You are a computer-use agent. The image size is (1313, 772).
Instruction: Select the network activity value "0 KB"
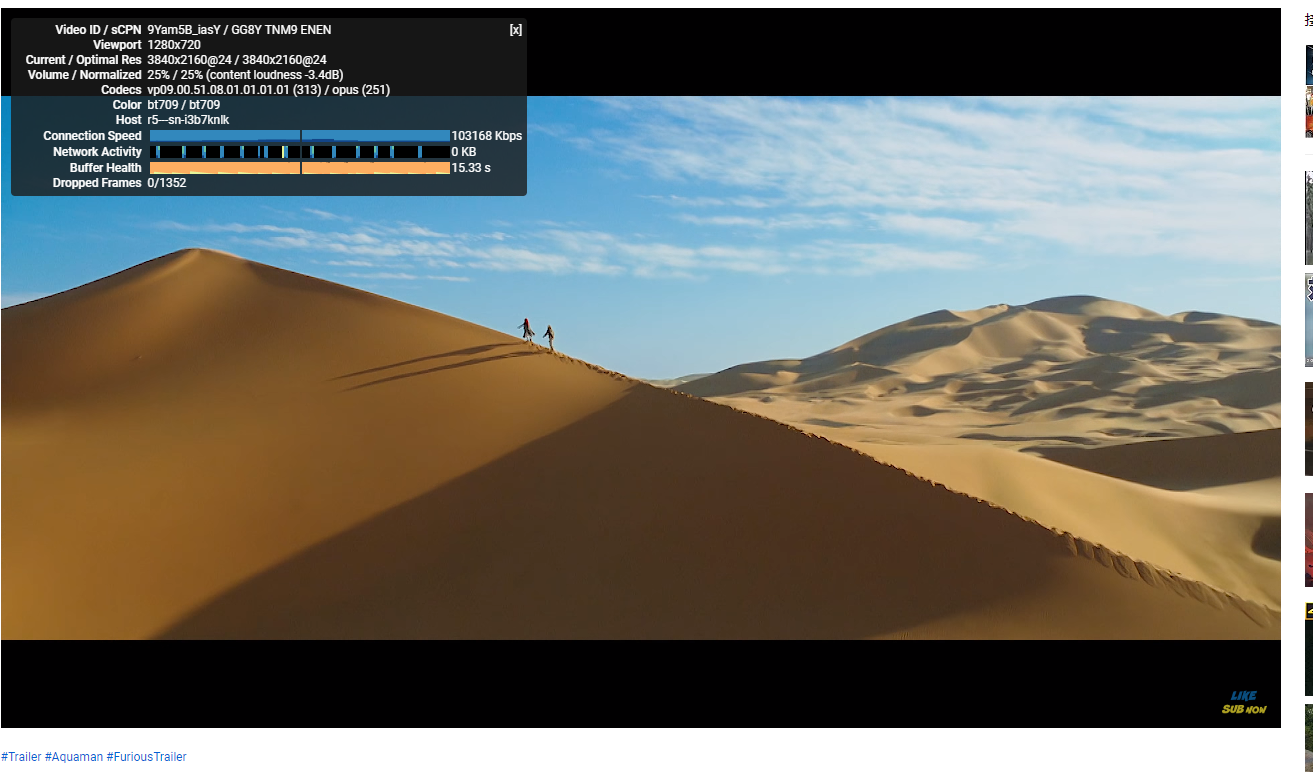coord(464,152)
